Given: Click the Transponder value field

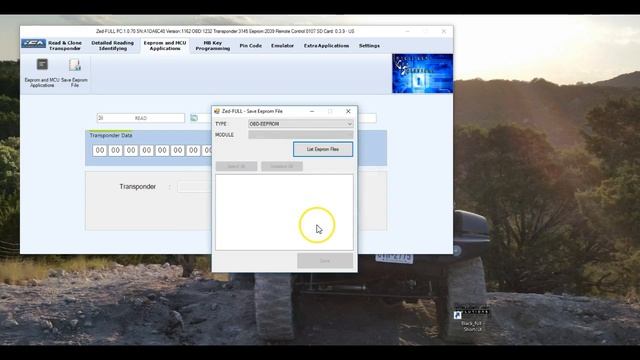Looking at the screenshot, I should pyautogui.click(x=194, y=187).
